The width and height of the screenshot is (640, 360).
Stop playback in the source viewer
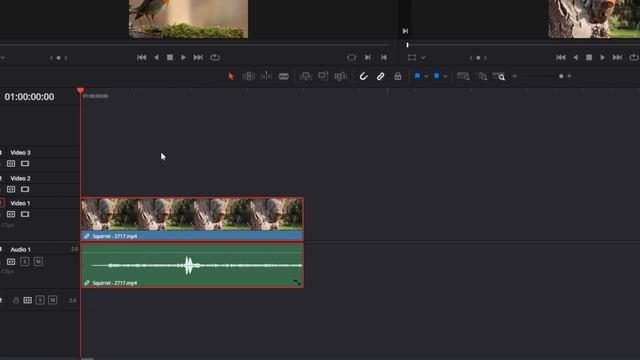point(170,58)
